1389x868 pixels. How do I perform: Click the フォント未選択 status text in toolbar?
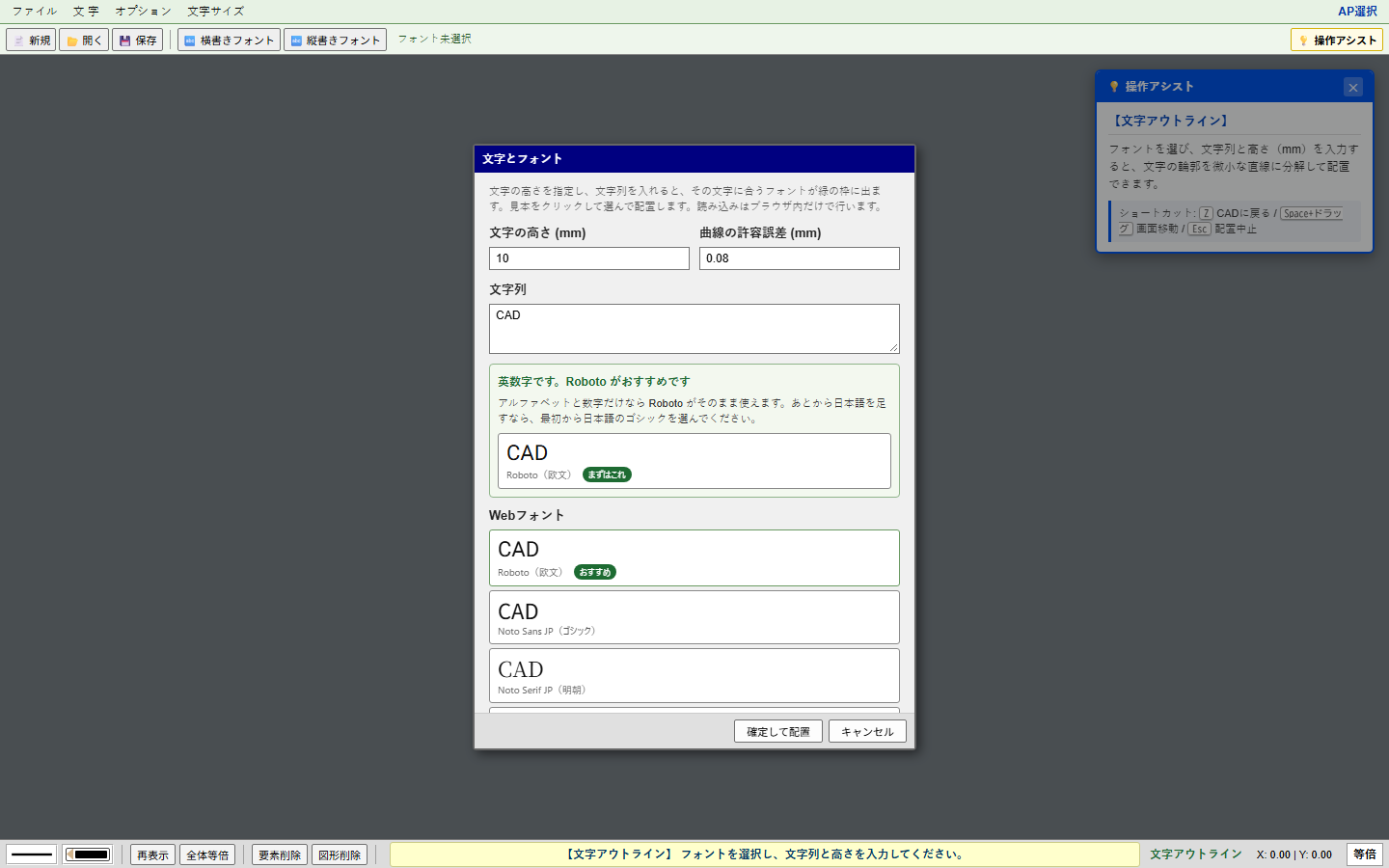point(434,39)
